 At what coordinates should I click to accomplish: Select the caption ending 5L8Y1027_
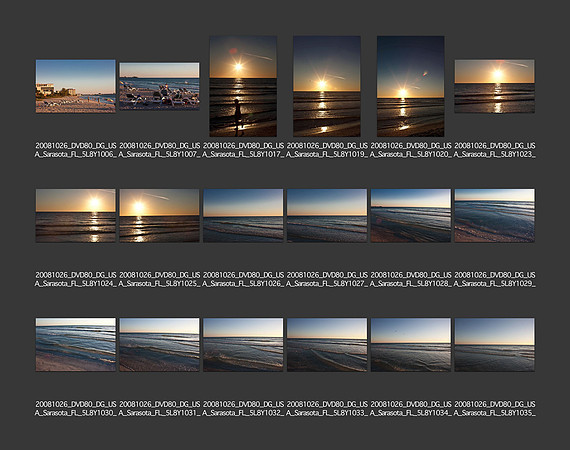point(327,279)
